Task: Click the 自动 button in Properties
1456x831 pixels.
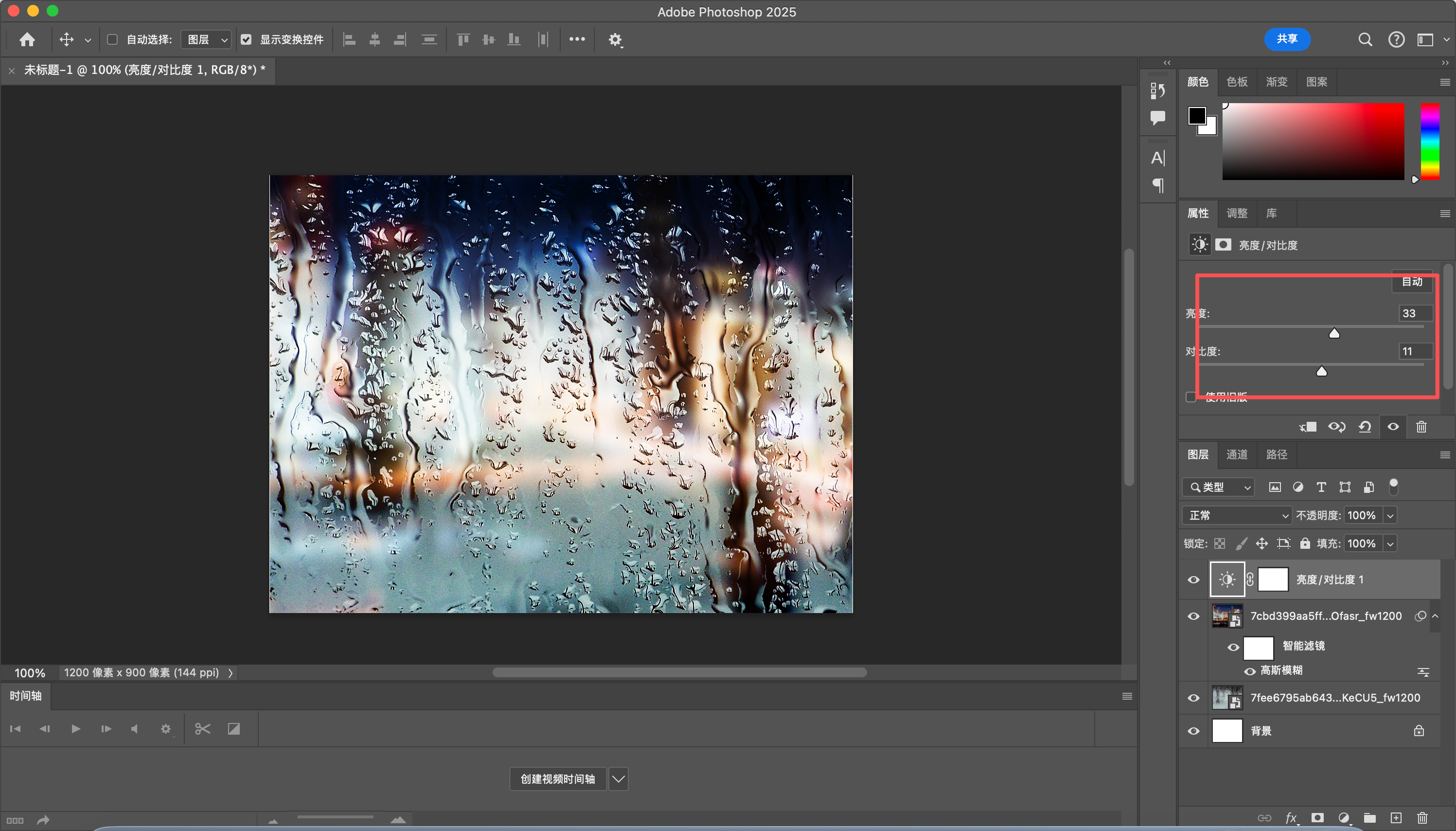Action: coord(1412,281)
